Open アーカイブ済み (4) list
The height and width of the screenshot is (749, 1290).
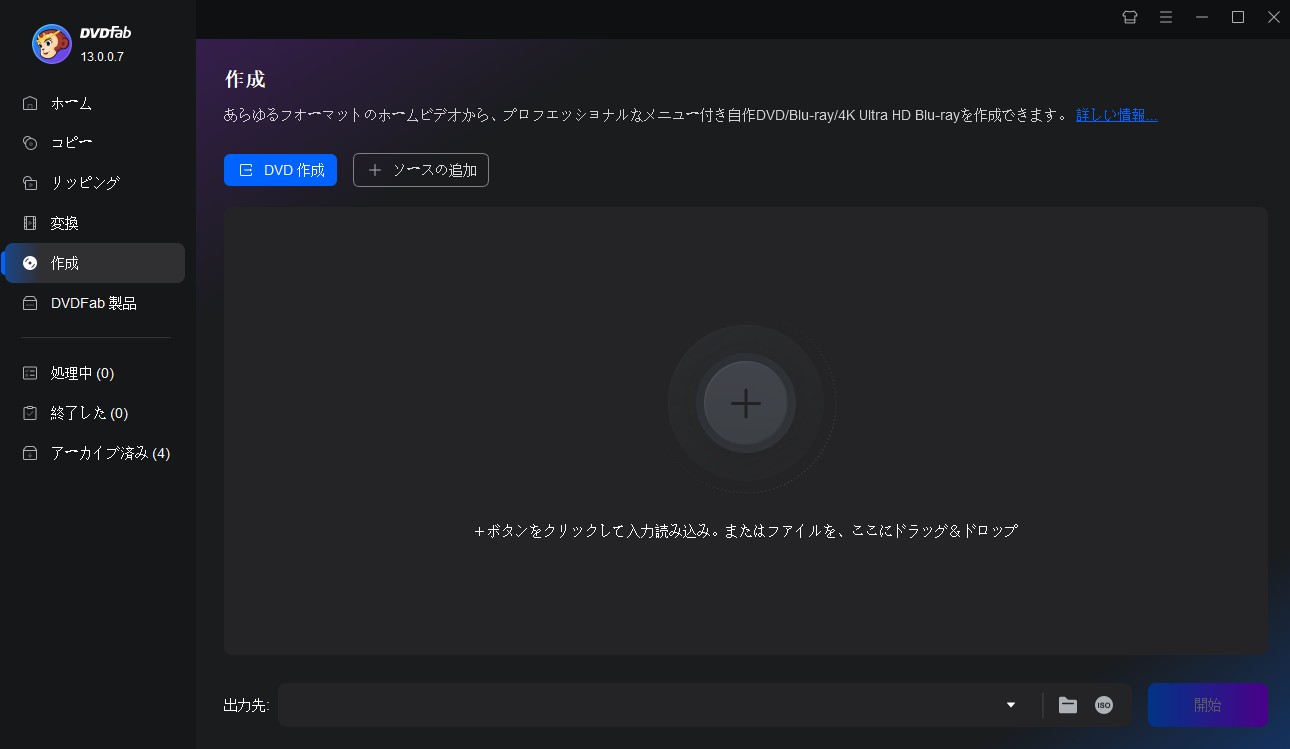click(95, 453)
